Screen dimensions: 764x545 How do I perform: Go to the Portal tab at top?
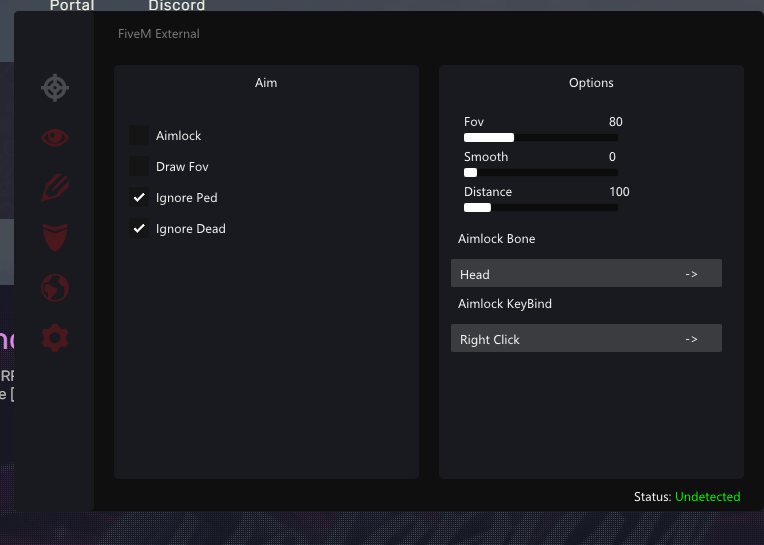coord(72,6)
